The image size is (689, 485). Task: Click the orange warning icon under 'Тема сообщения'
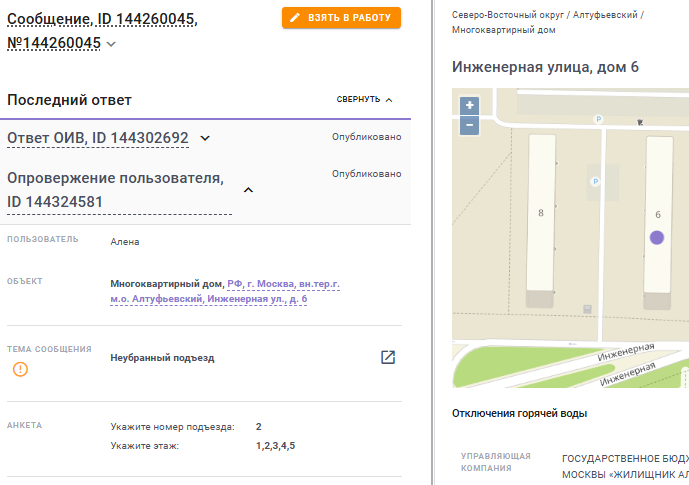click(x=20, y=369)
